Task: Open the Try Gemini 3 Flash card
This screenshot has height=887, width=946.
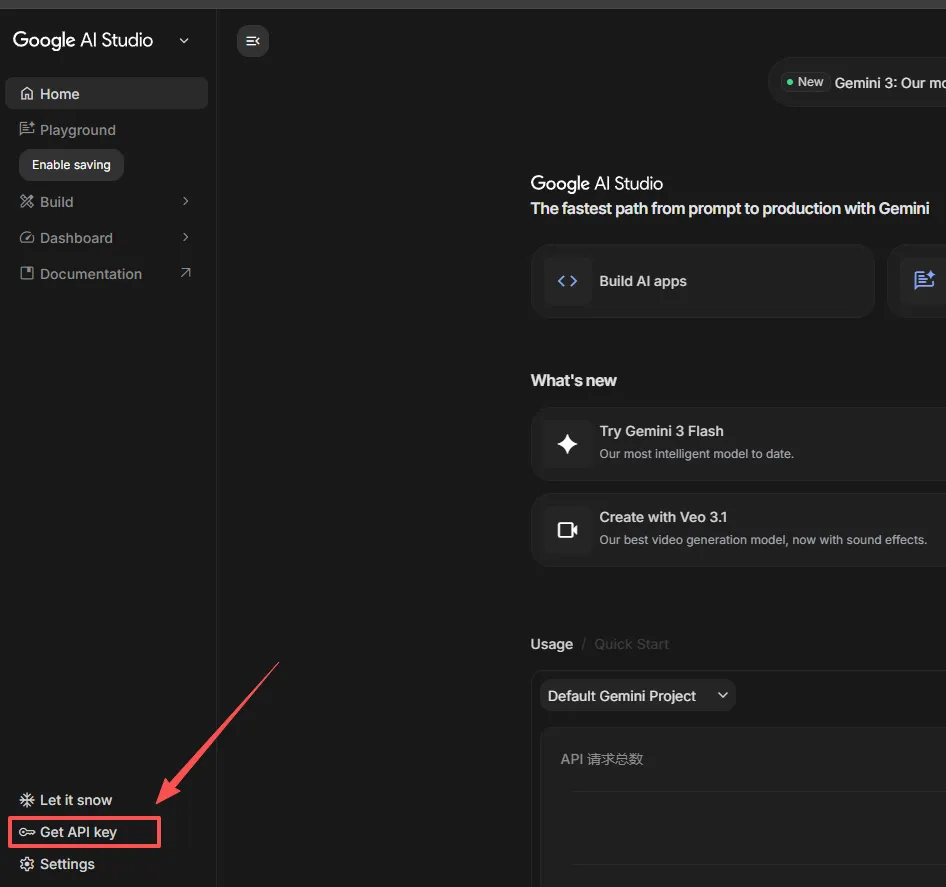Action: tap(738, 444)
